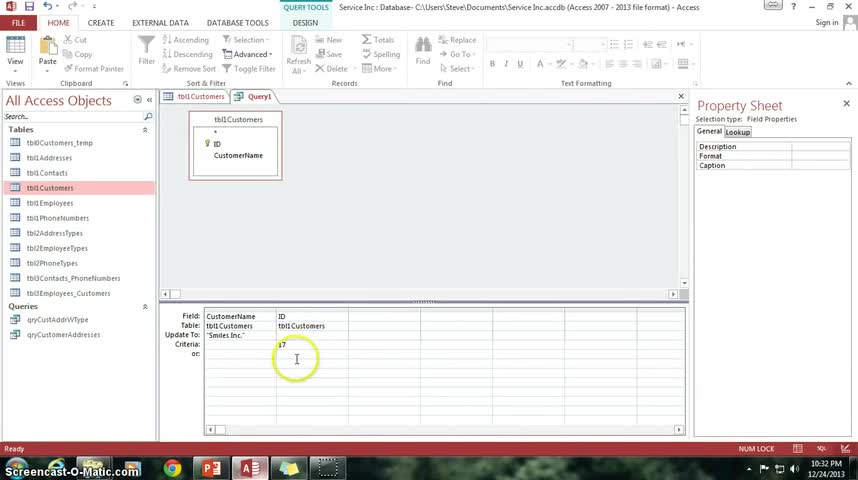Click the Criteria cell under ID column

click(312, 344)
